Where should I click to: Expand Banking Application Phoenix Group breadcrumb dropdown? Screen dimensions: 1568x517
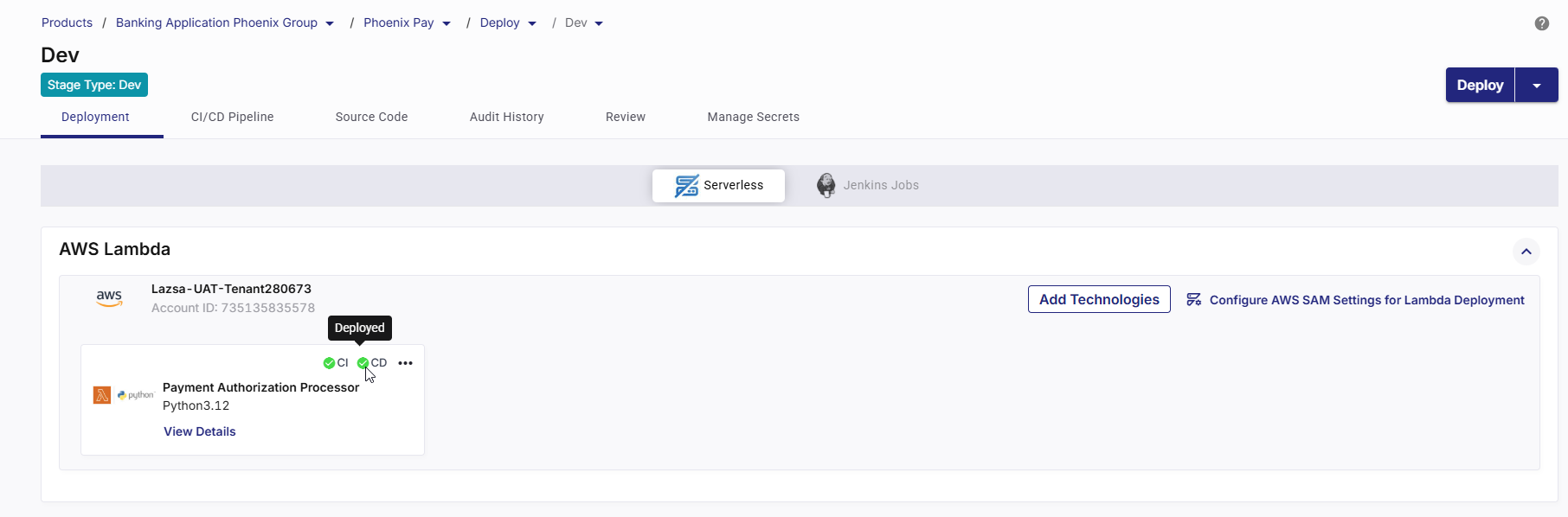click(330, 23)
